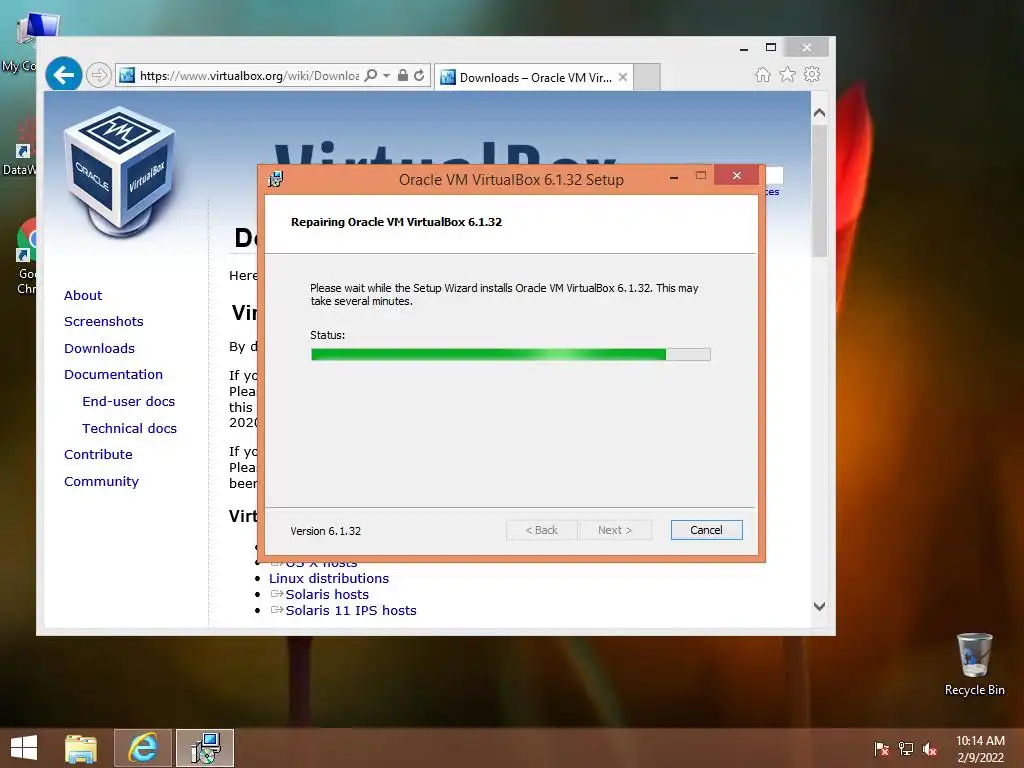Open the Downloads link in sidebar
Viewport: 1024px width, 768px height.
tap(99, 348)
